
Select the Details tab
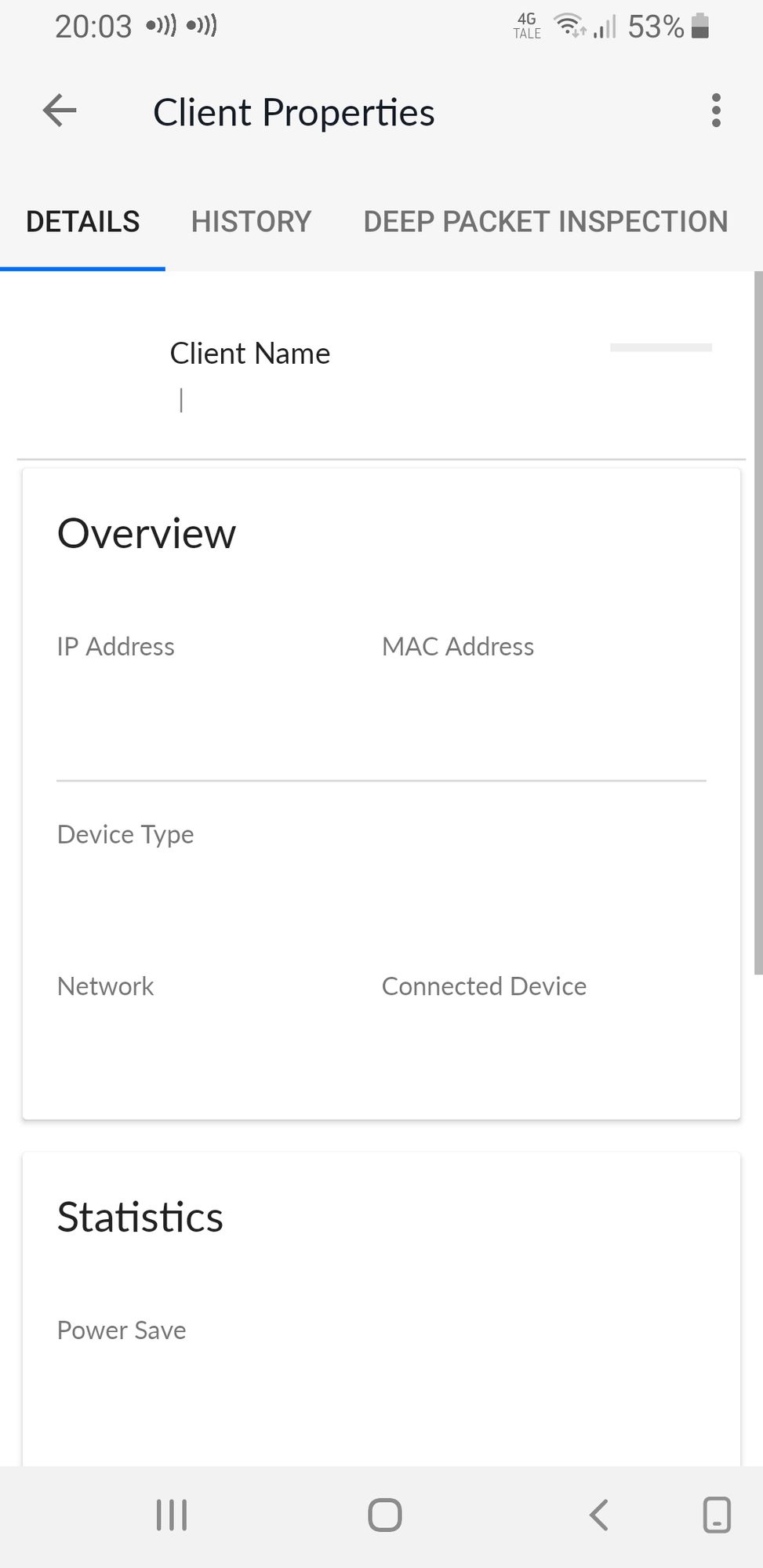(x=83, y=222)
